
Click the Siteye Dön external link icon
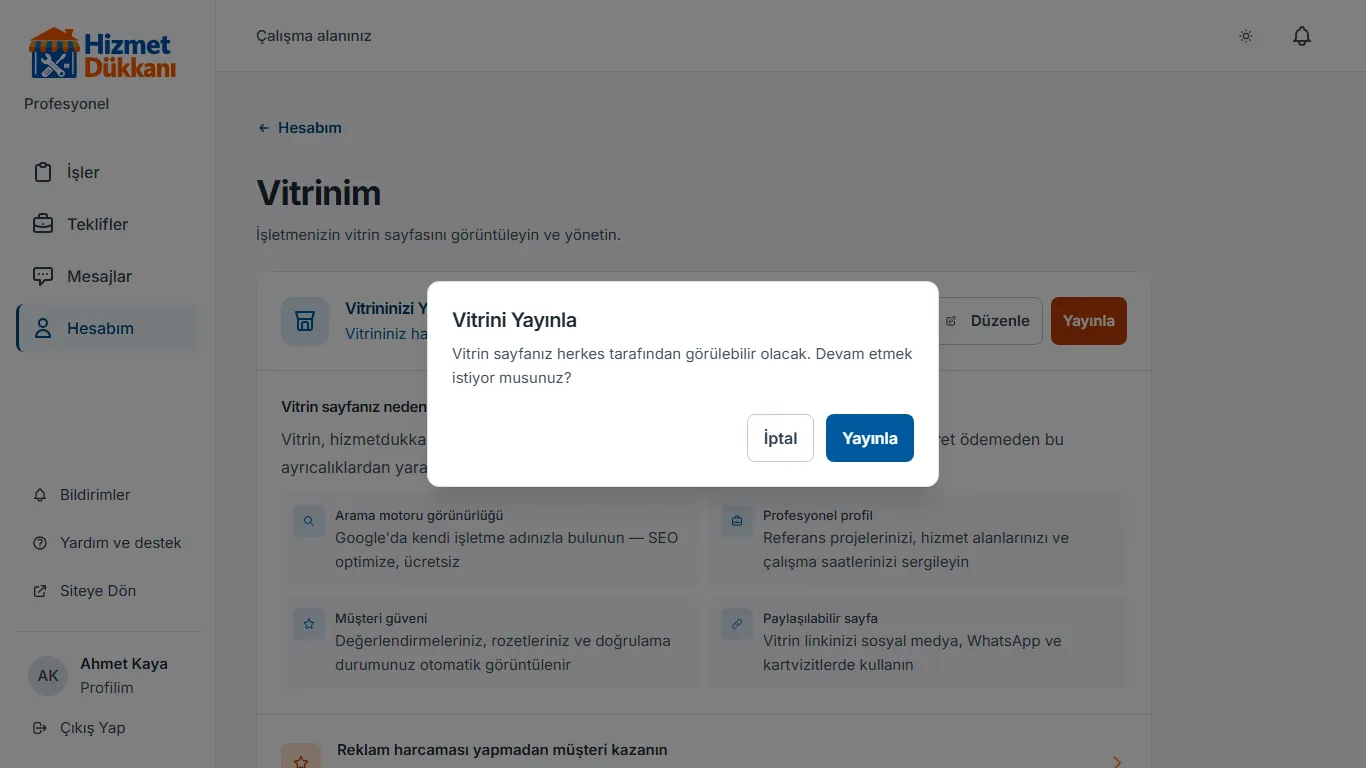click(x=40, y=591)
